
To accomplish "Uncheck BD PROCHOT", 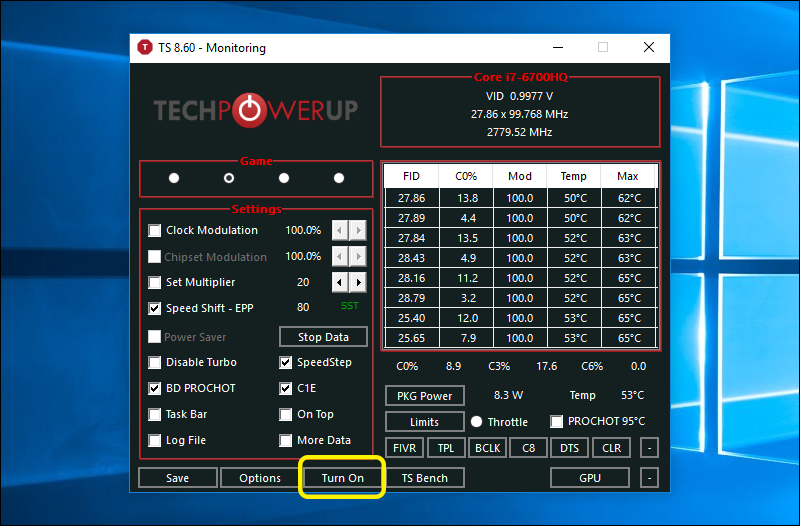I will tap(155, 389).
